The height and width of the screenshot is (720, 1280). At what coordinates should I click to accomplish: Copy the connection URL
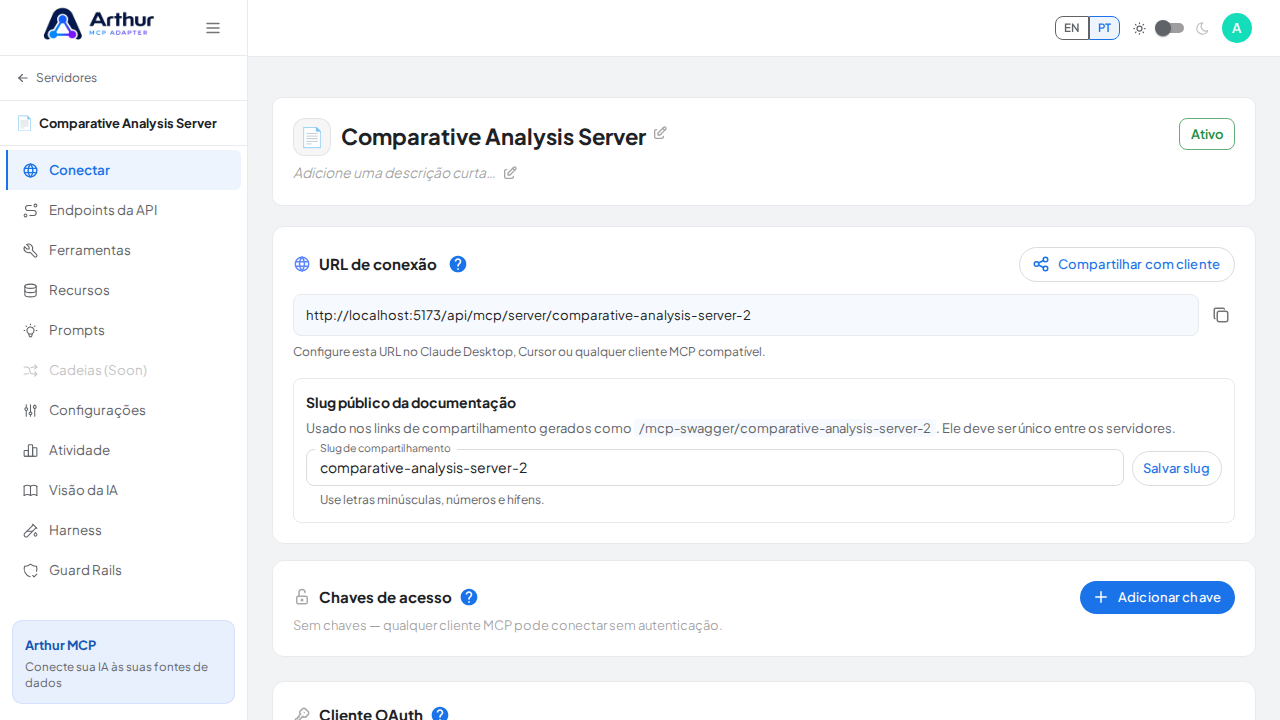[1221, 315]
